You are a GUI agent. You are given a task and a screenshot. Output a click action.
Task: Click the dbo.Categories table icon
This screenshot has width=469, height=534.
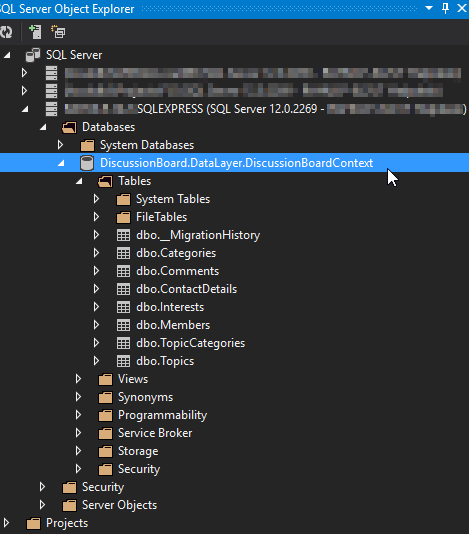tap(123, 253)
